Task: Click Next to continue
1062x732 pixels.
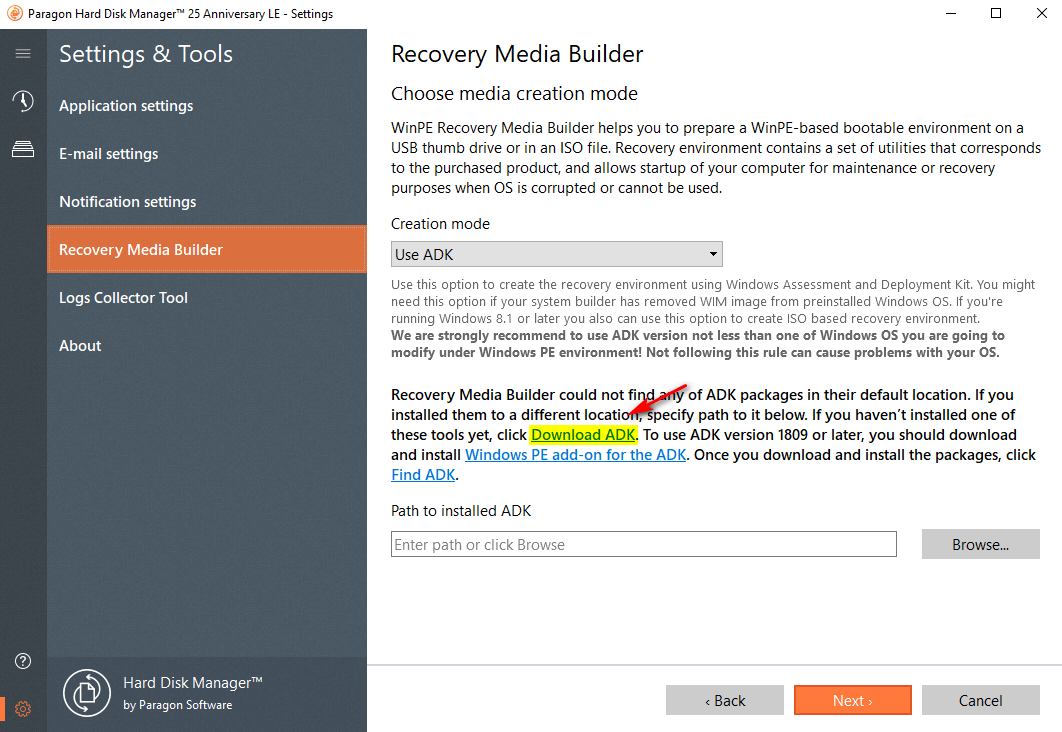Action: (853, 700)
